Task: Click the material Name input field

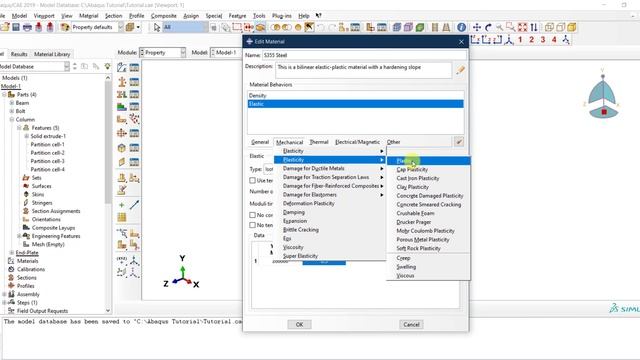Action: [364, 55]
